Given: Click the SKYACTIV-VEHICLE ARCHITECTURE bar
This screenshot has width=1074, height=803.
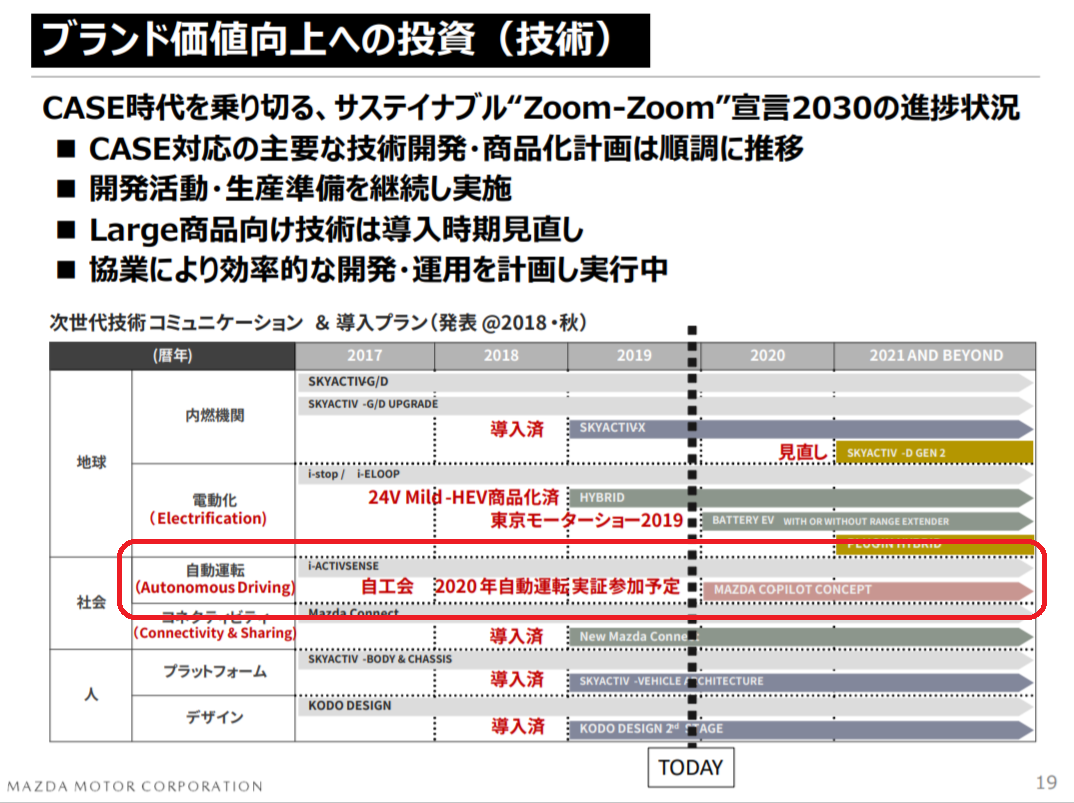Looking at the screenshot, I should pyautogui.click(x=801, y=682).
